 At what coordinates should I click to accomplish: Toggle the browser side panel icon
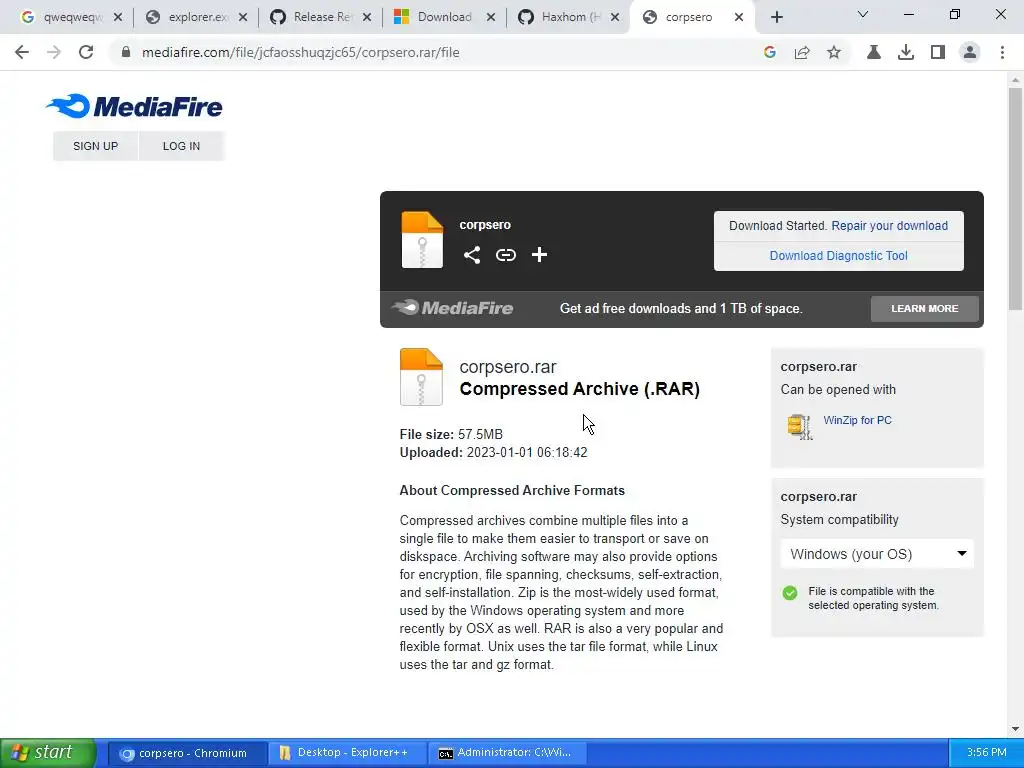click(938, 52)
